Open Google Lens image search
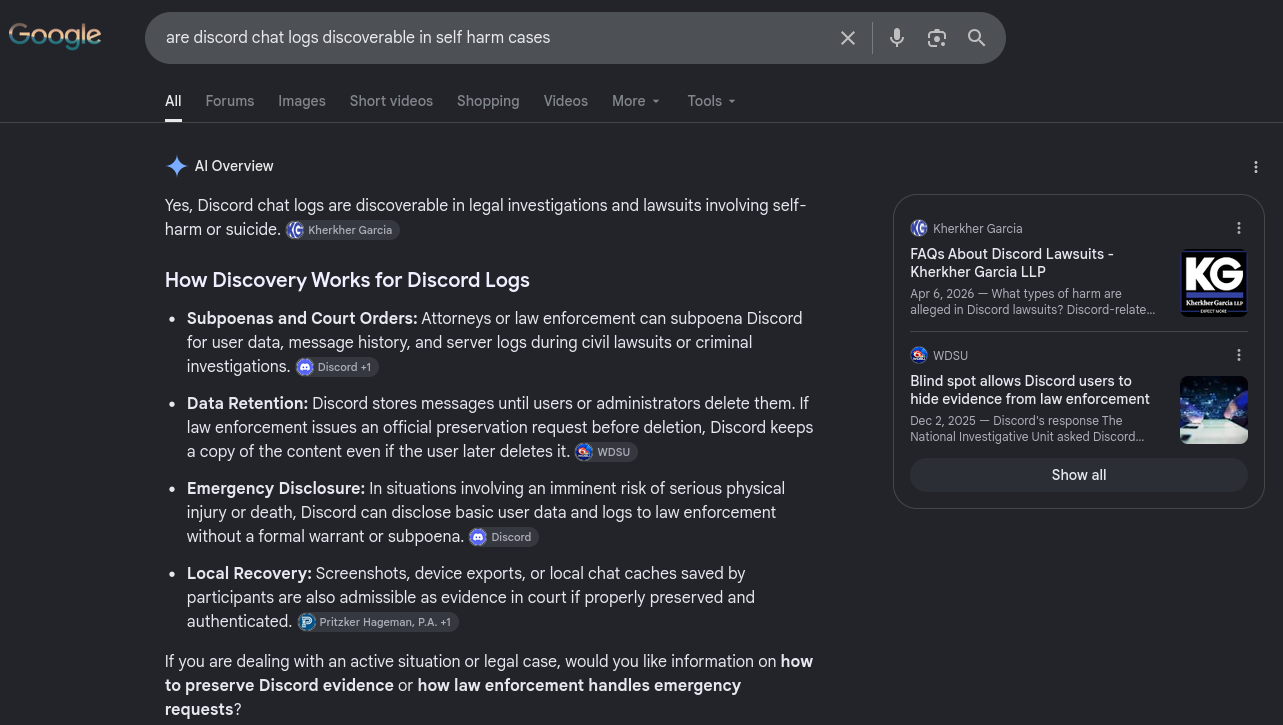1283x725 pixels. (937, 38)
